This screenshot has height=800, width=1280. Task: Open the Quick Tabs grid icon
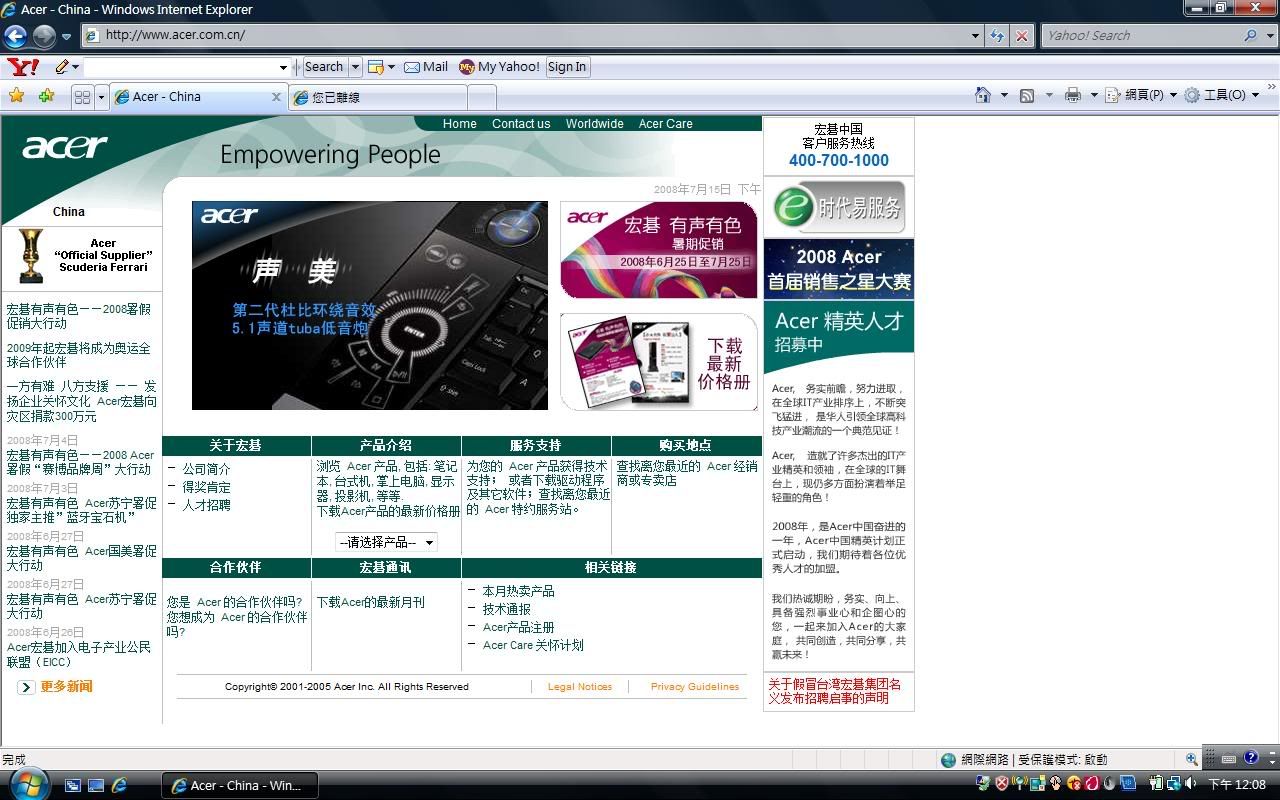(83, 97)
